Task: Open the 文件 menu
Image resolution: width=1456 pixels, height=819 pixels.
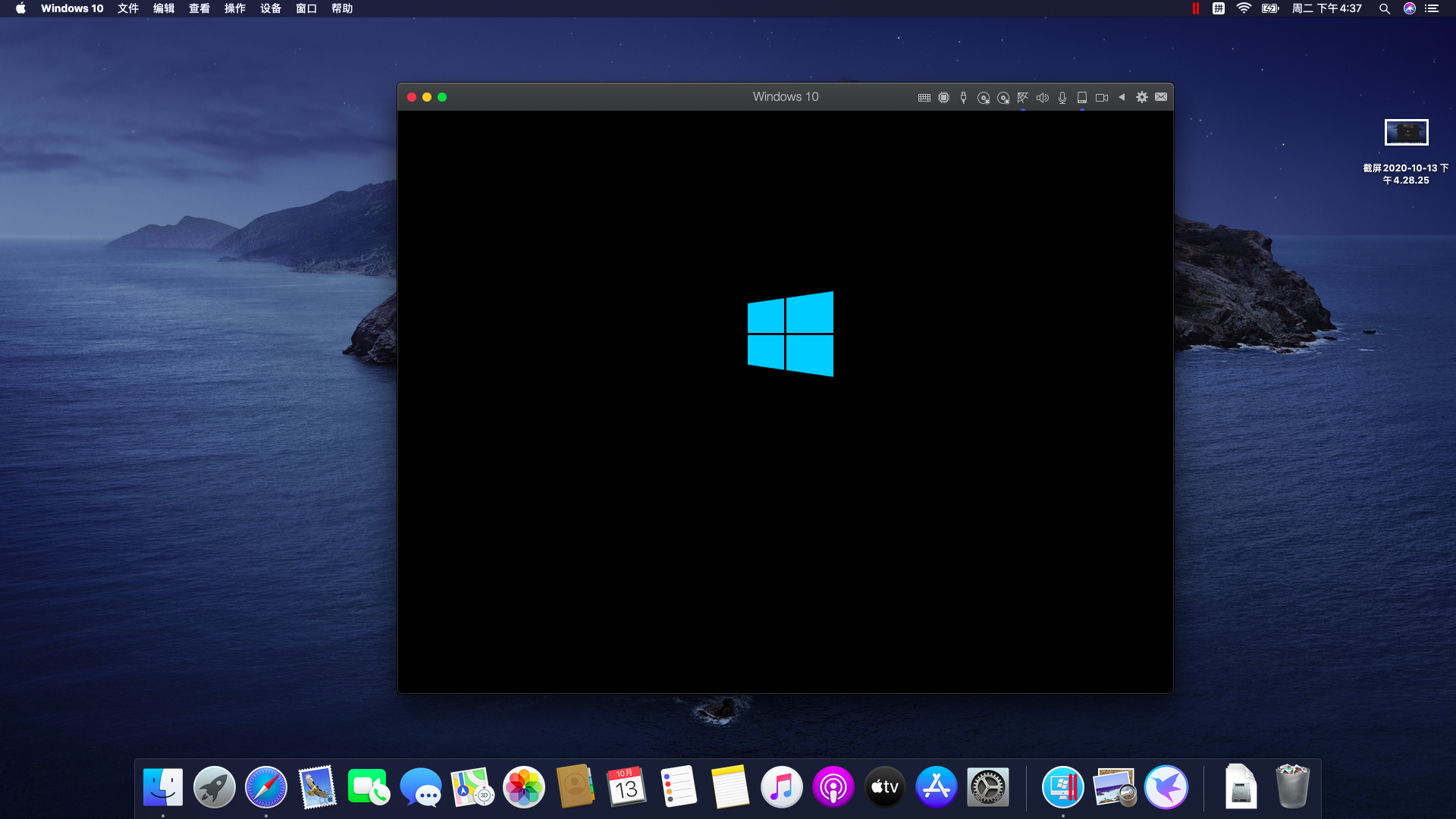Action: (x=128, y=8)
